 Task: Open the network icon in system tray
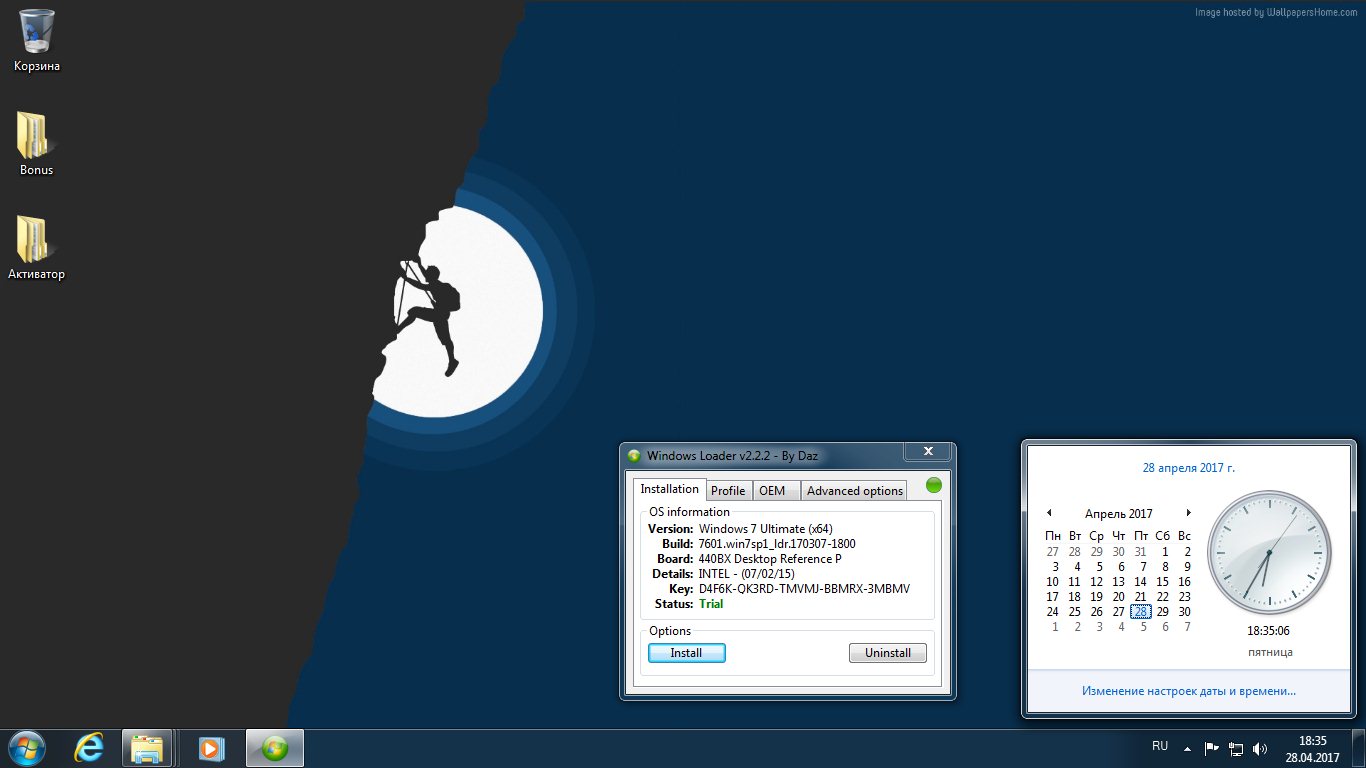[1236, 748]
